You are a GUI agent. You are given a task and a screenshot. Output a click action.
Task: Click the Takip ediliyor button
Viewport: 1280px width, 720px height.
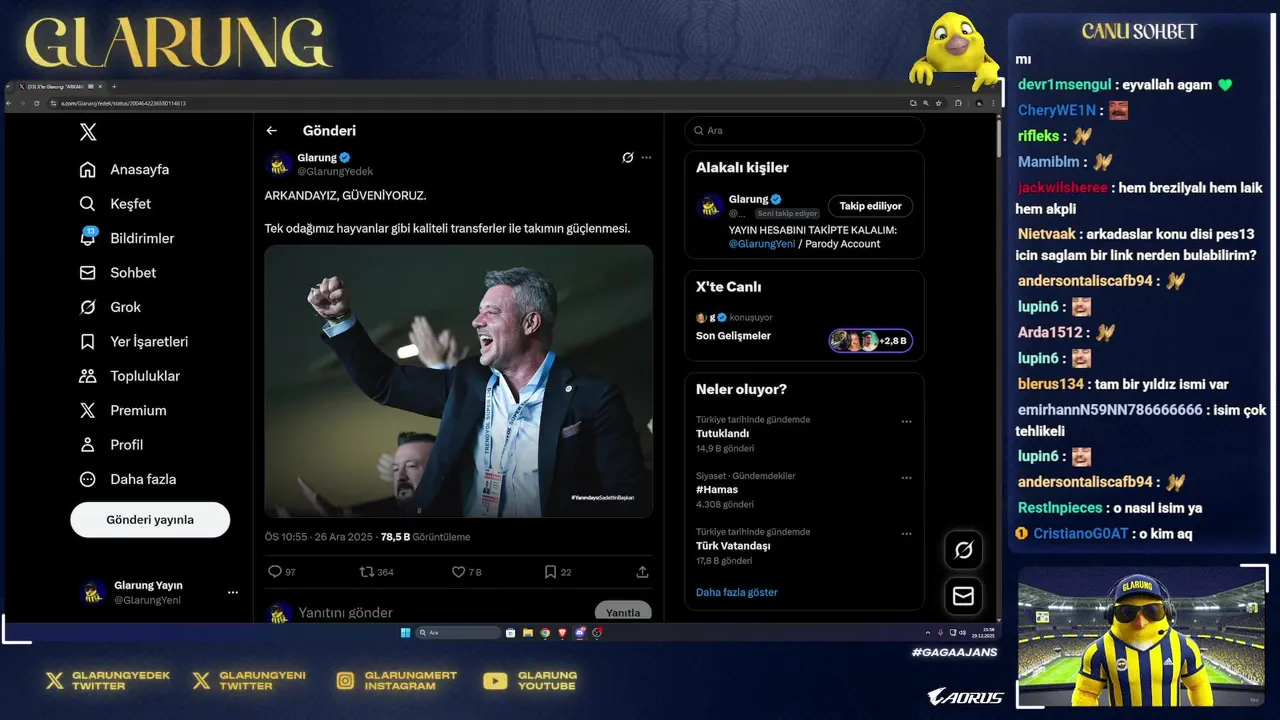(870, 206)
